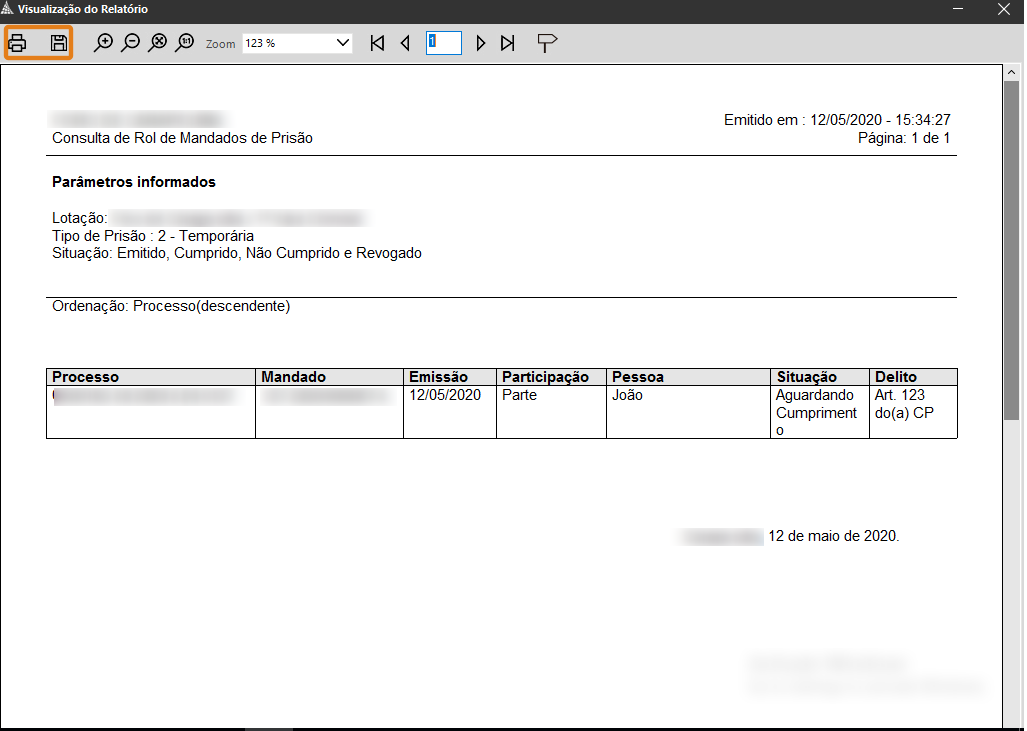
Task: Expand the Zoom percentage dropdown arrow
Action: (343, 43)
